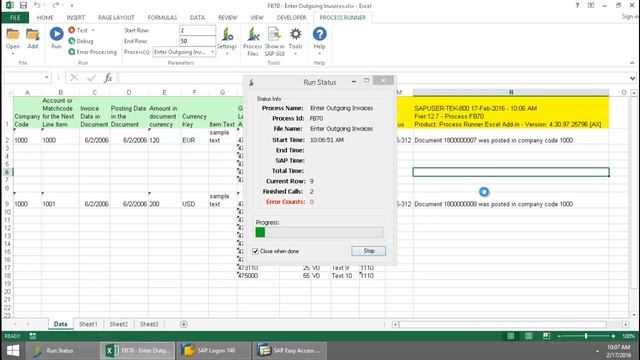Open the FILE tab

coord(15,18)
